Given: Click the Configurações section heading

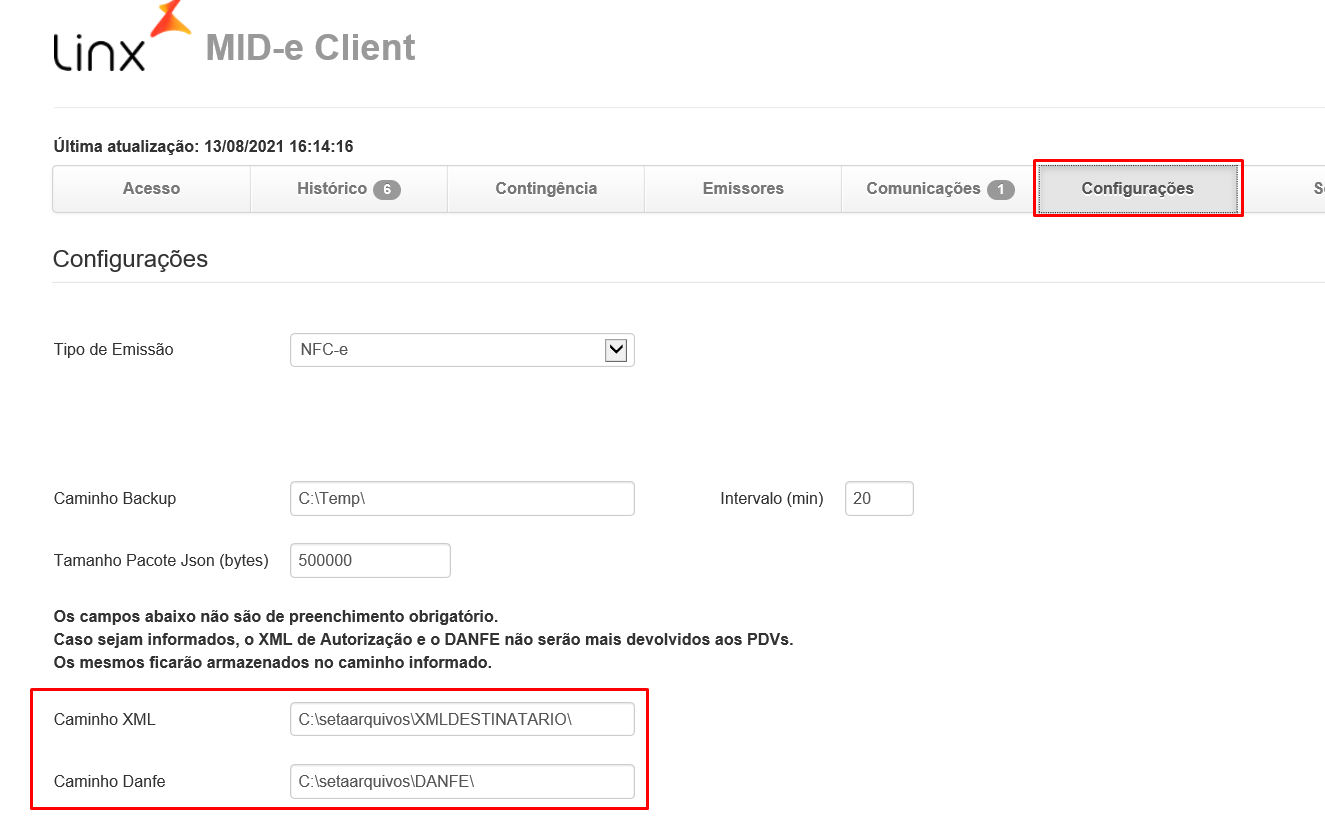Looking at the screenshot, I should point(130,259).
